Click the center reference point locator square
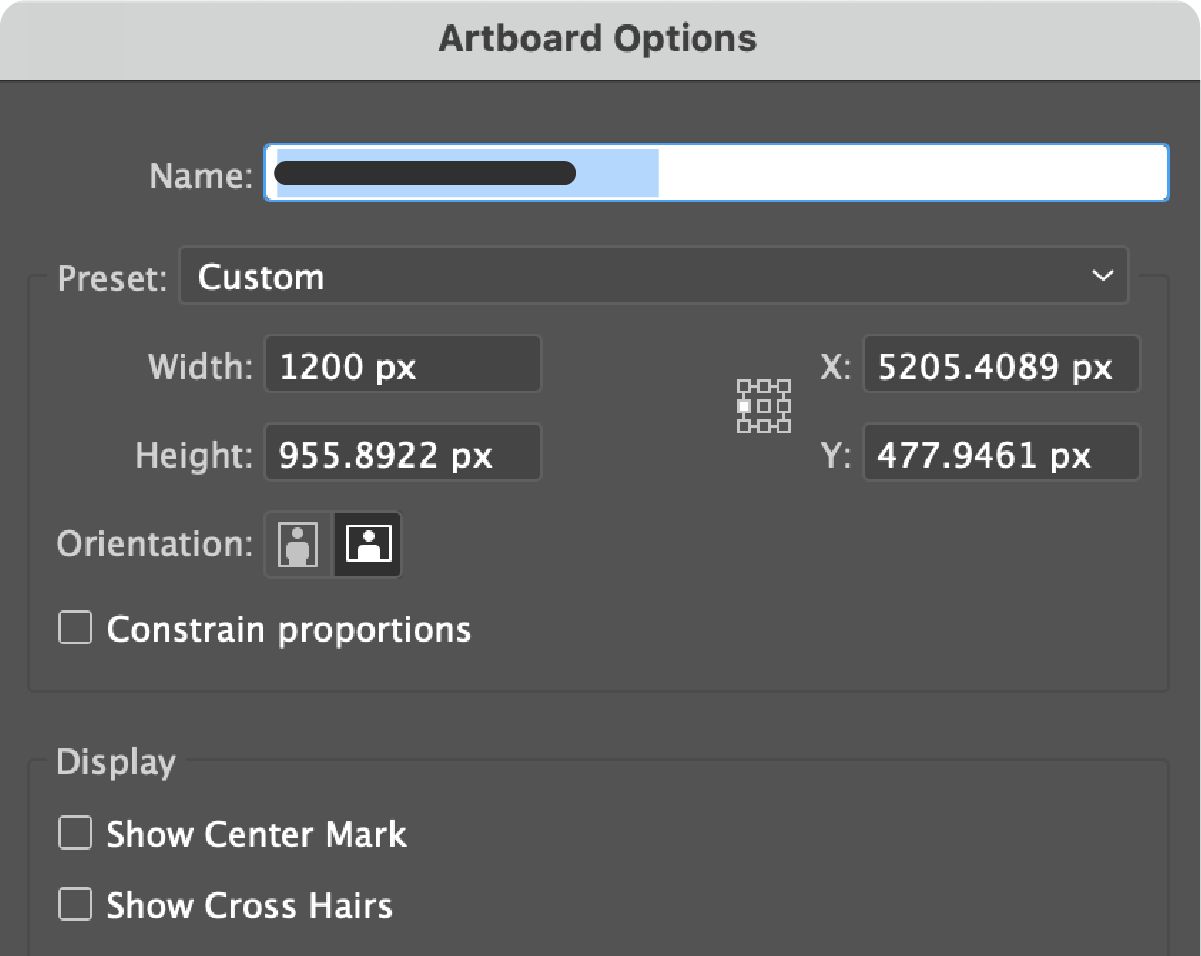The width and height of the screenshot is (1201, 956). [x=764, y=406]
